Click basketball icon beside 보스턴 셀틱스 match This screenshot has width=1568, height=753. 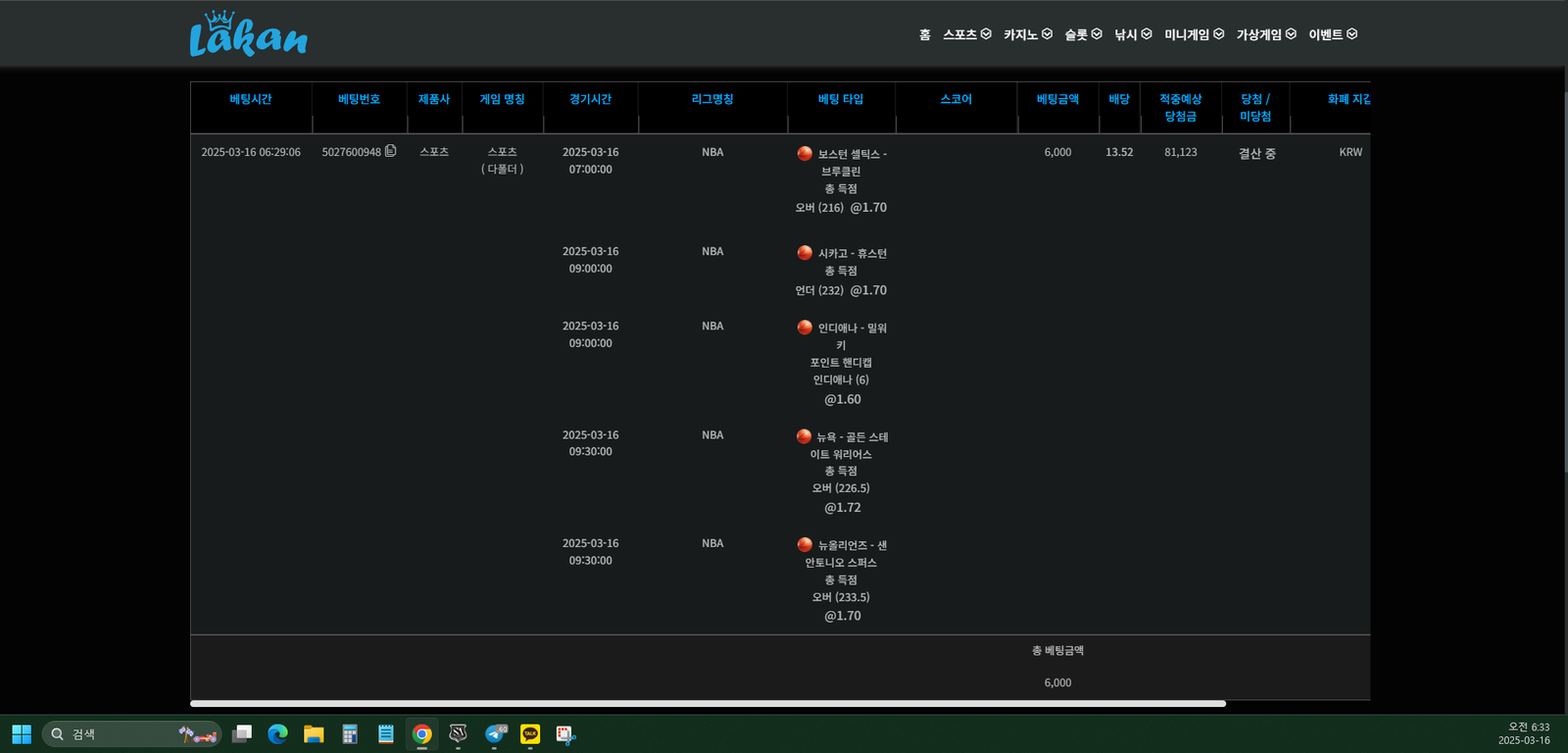point(805,153)
